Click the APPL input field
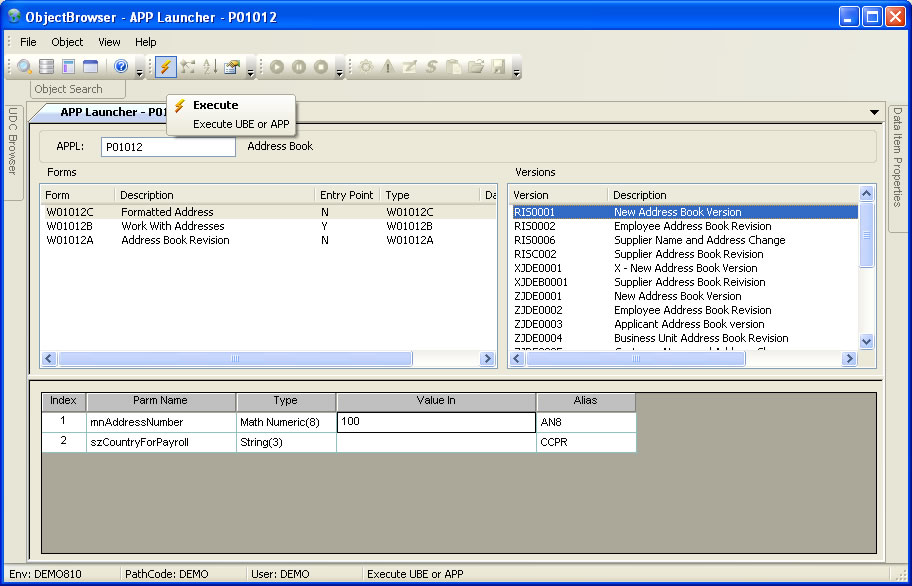This screenshot has width=912, height=586. [x=168, y=147]
